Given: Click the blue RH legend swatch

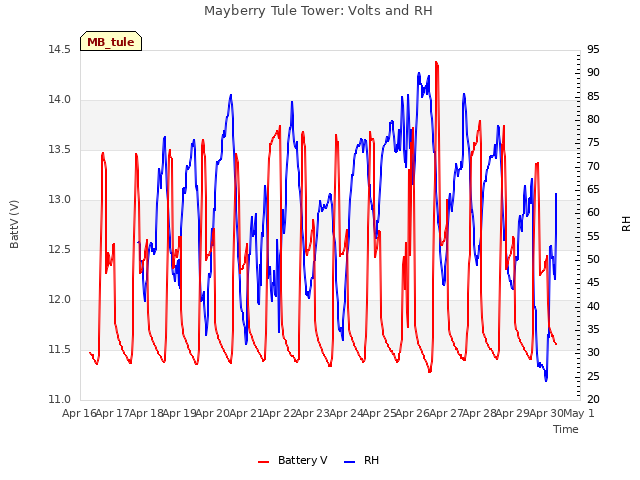Looking at the screenshot, I should [350, 462].
